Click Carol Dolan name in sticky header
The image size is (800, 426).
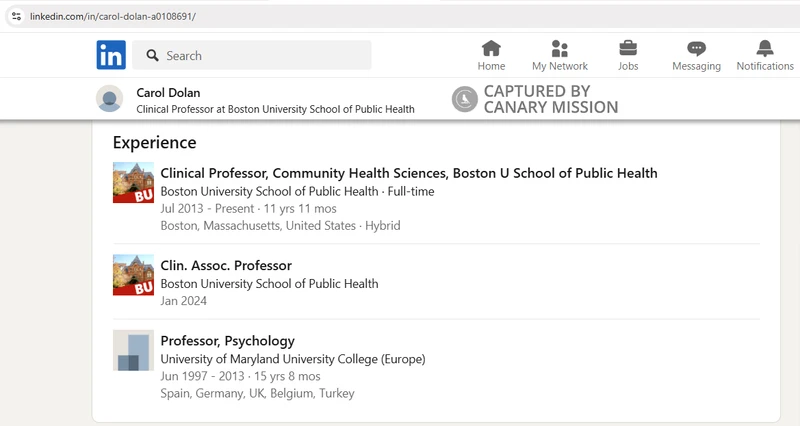click(x=168, y=93)
